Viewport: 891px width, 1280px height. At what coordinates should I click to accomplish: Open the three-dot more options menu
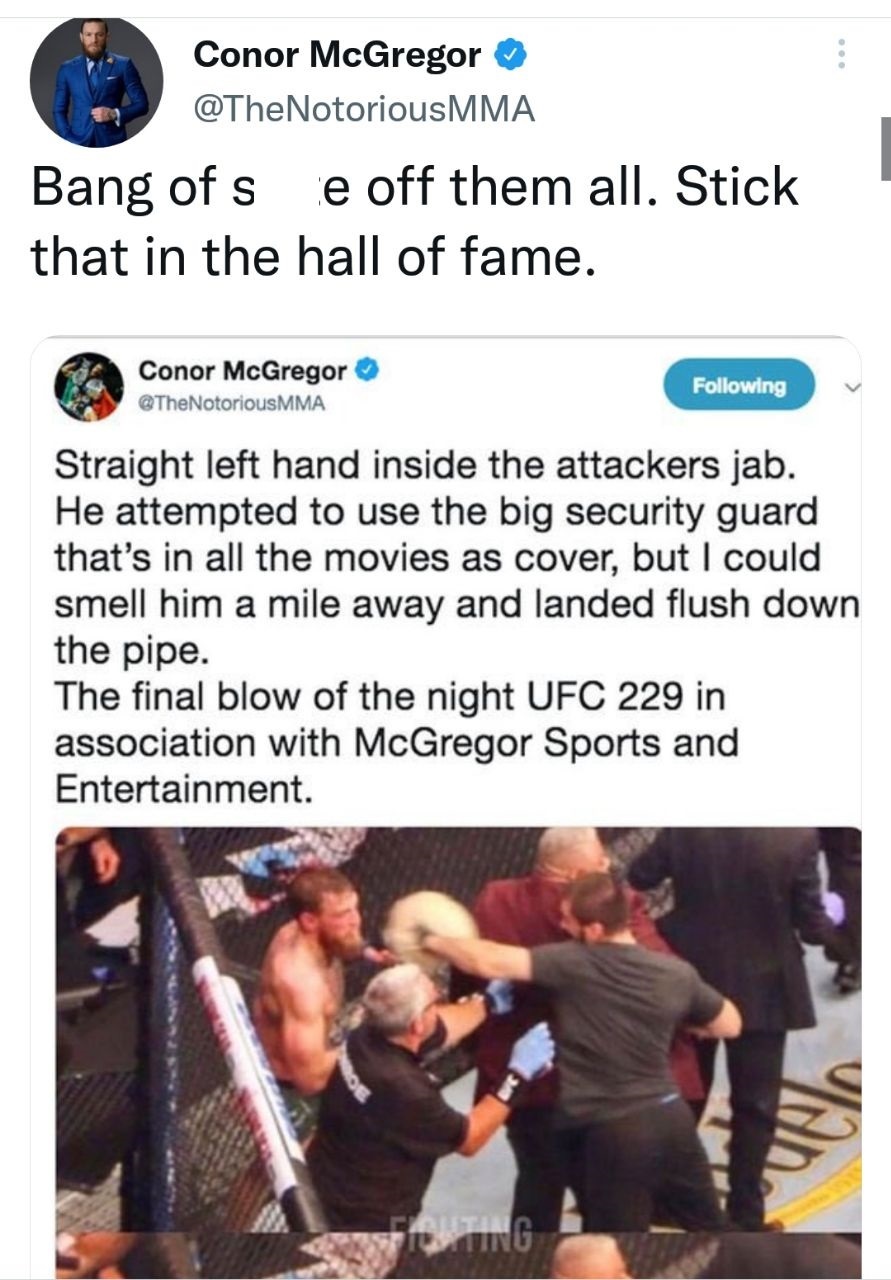point(841,53)
